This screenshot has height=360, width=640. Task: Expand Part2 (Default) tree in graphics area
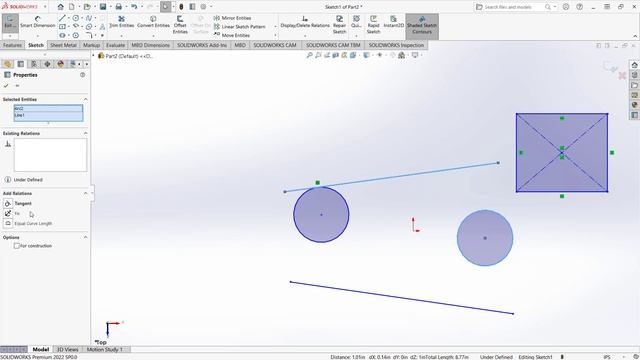pos(93,56)
